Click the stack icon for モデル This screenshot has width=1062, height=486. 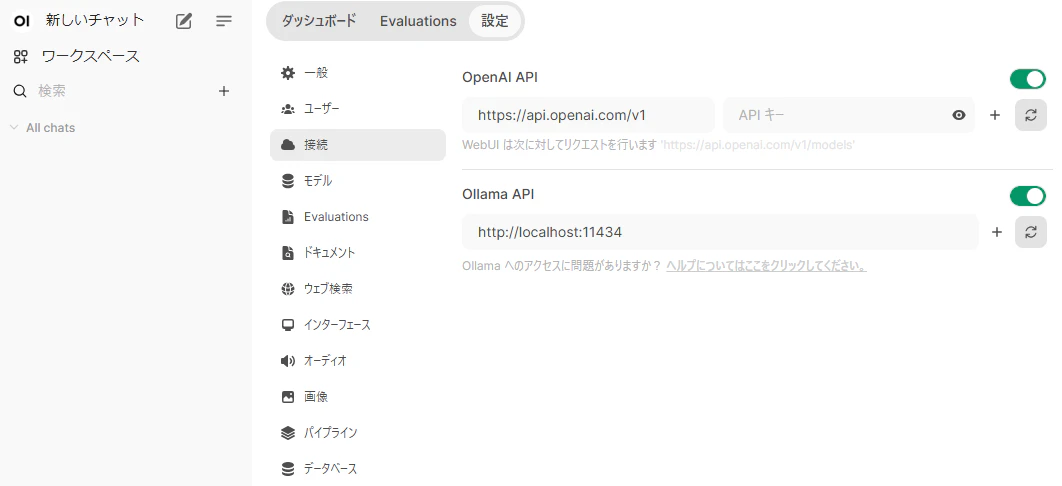click(x=288, y=181)
